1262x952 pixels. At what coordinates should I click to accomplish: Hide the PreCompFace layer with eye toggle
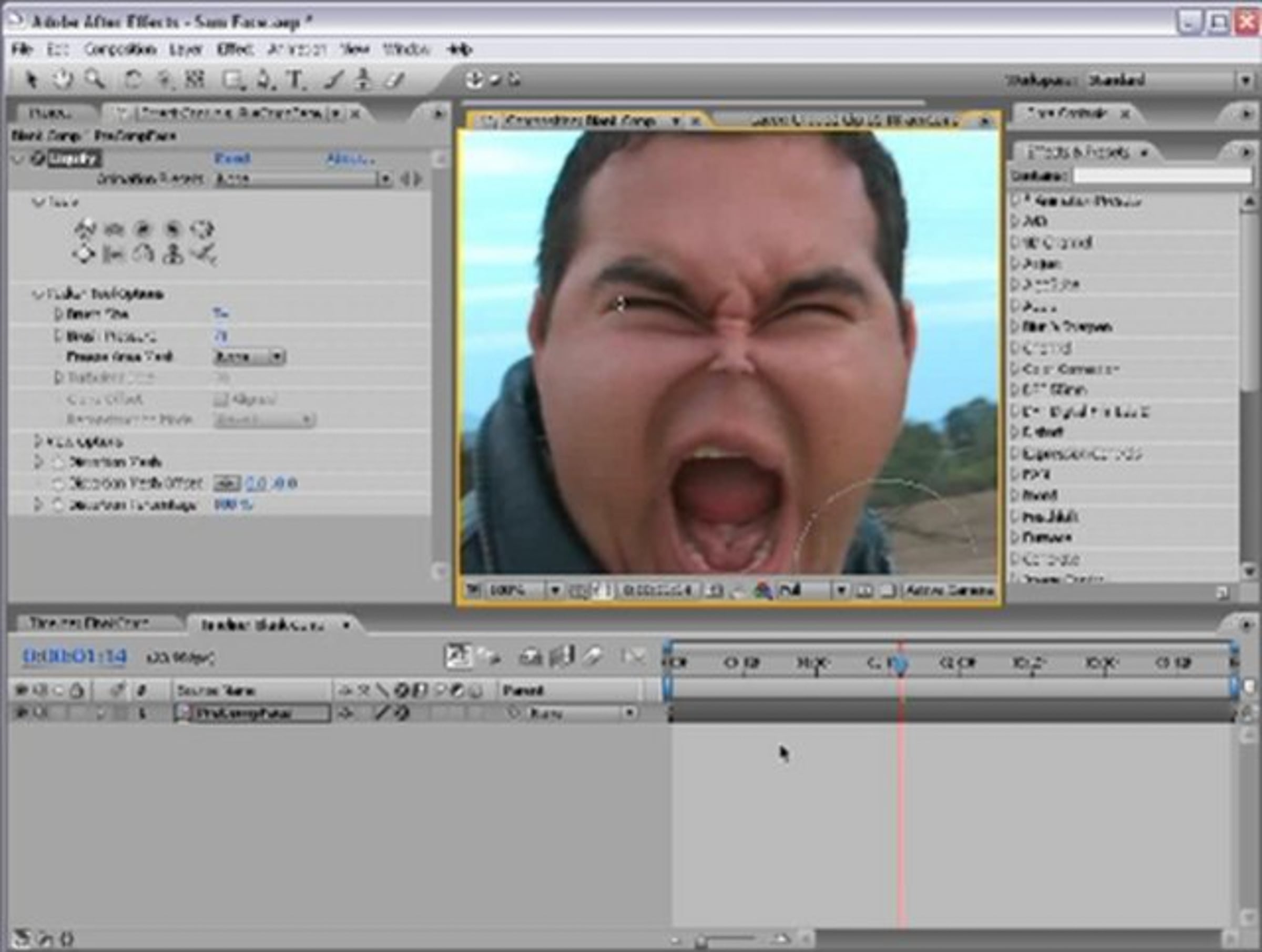point(21,713)
